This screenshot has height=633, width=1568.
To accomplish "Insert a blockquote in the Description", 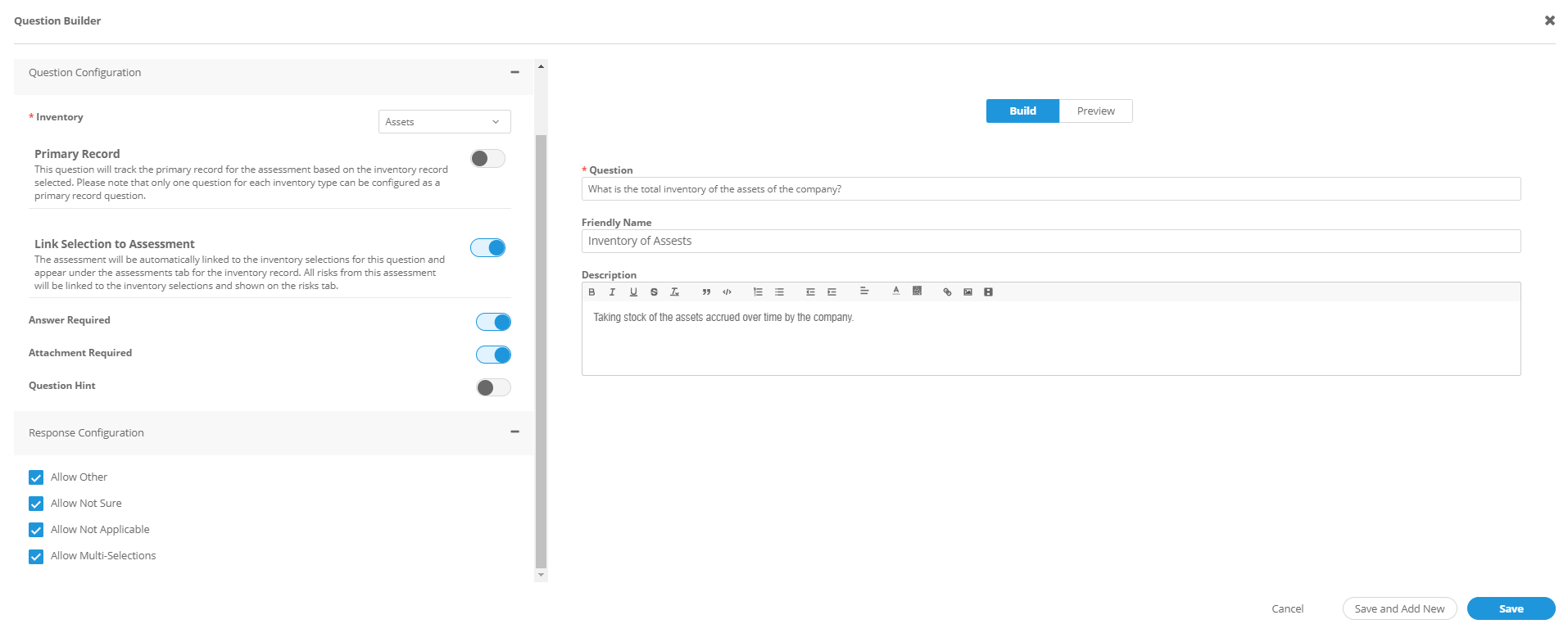I will 706,292.
